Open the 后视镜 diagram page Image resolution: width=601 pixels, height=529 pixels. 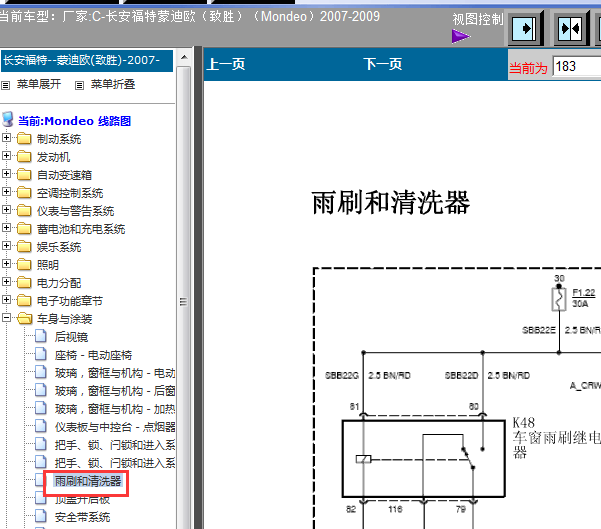coord(71,337)
